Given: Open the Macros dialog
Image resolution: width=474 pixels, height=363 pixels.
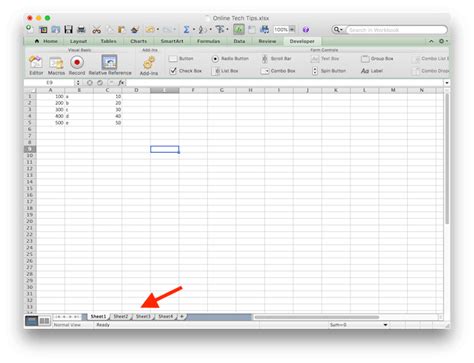Looking at the screenshot, I should (x=56, y=65).
